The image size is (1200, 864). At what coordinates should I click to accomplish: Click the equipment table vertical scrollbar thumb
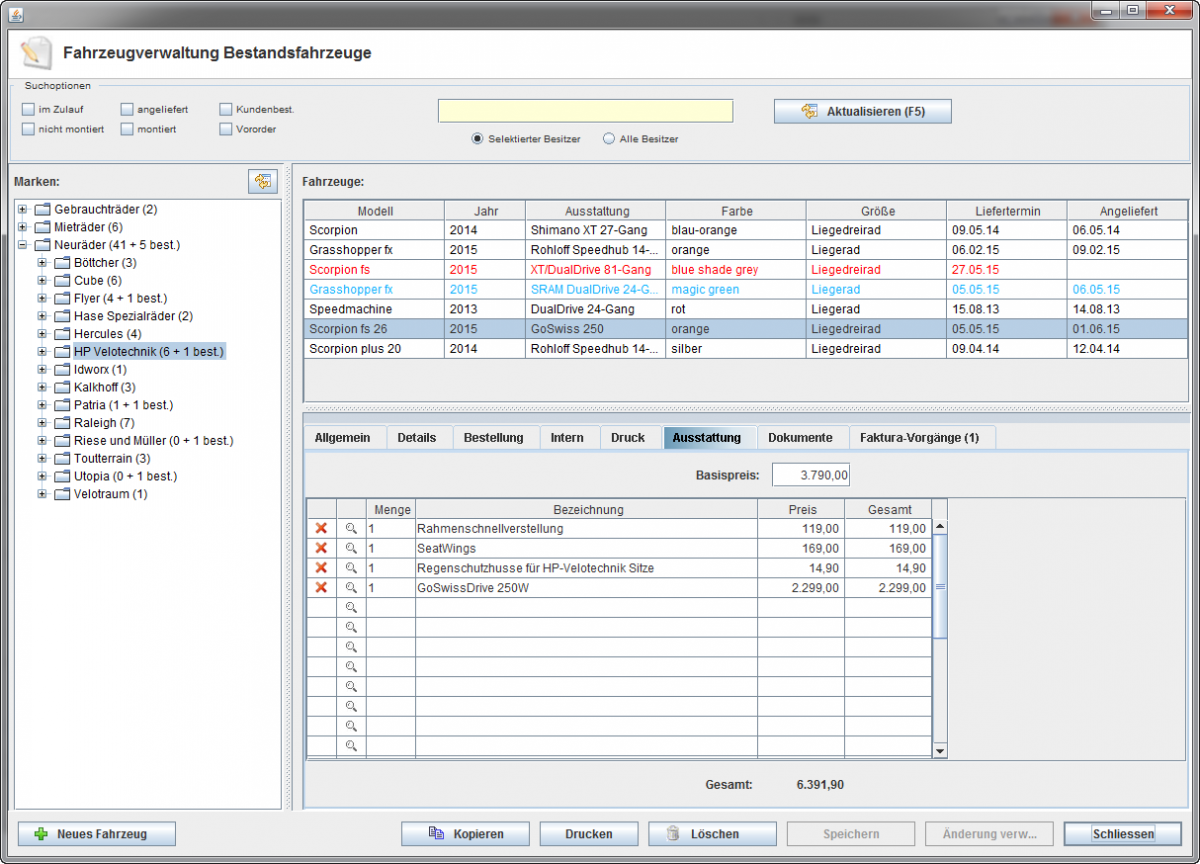[x=939, y=586]
